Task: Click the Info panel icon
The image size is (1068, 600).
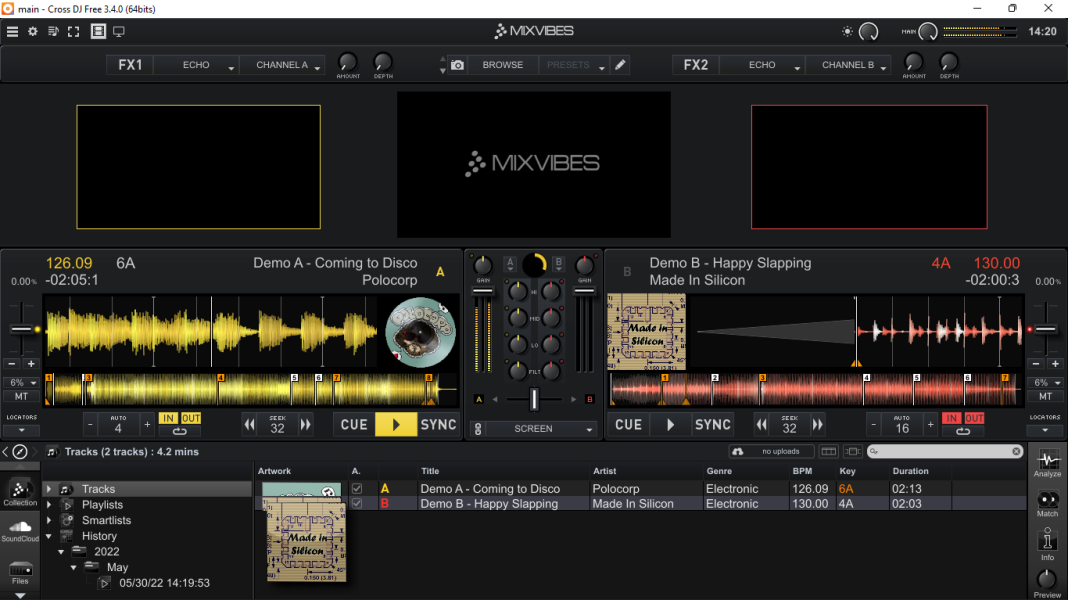Action: coord(1047,545)
